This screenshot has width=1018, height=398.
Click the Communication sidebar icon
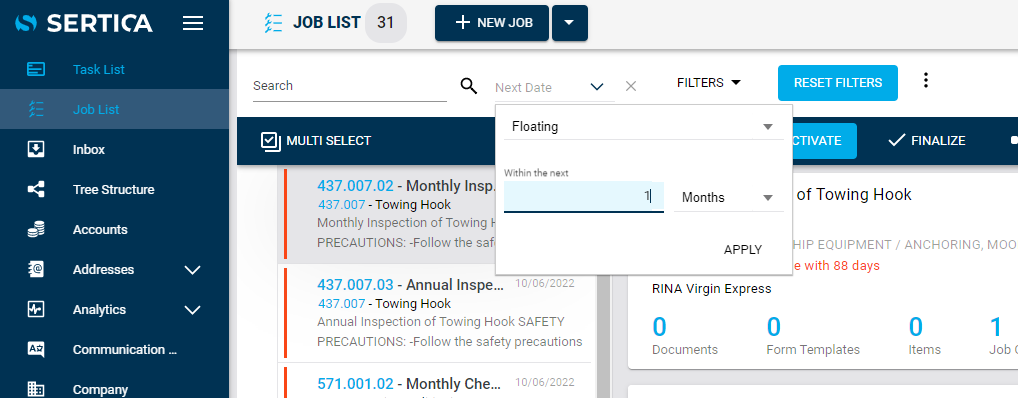point(36,349)
